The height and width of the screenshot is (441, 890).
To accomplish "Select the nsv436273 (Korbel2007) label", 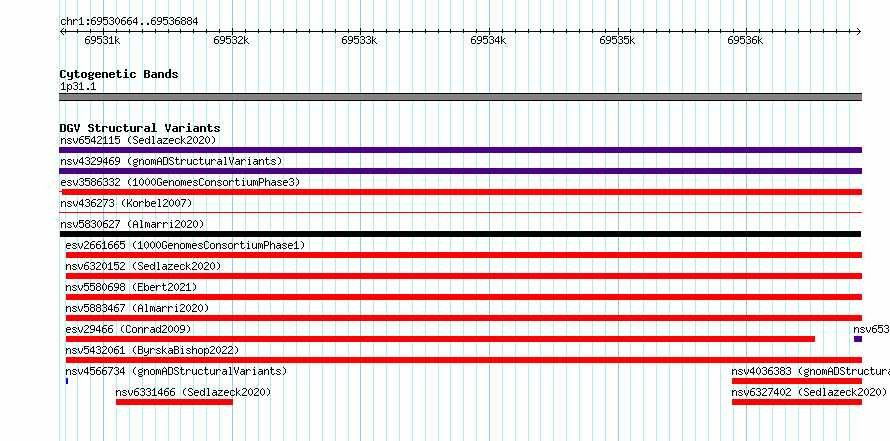I will [x=126, y=203].
